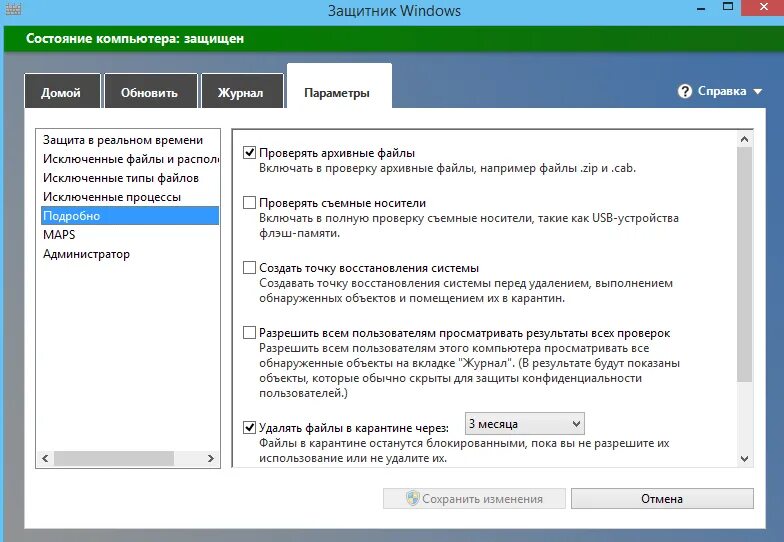Image resolution: width=784 pixels, height=542 pixels.
Task: Maximize the Защитник Windows window
Action: pos(728,7)
